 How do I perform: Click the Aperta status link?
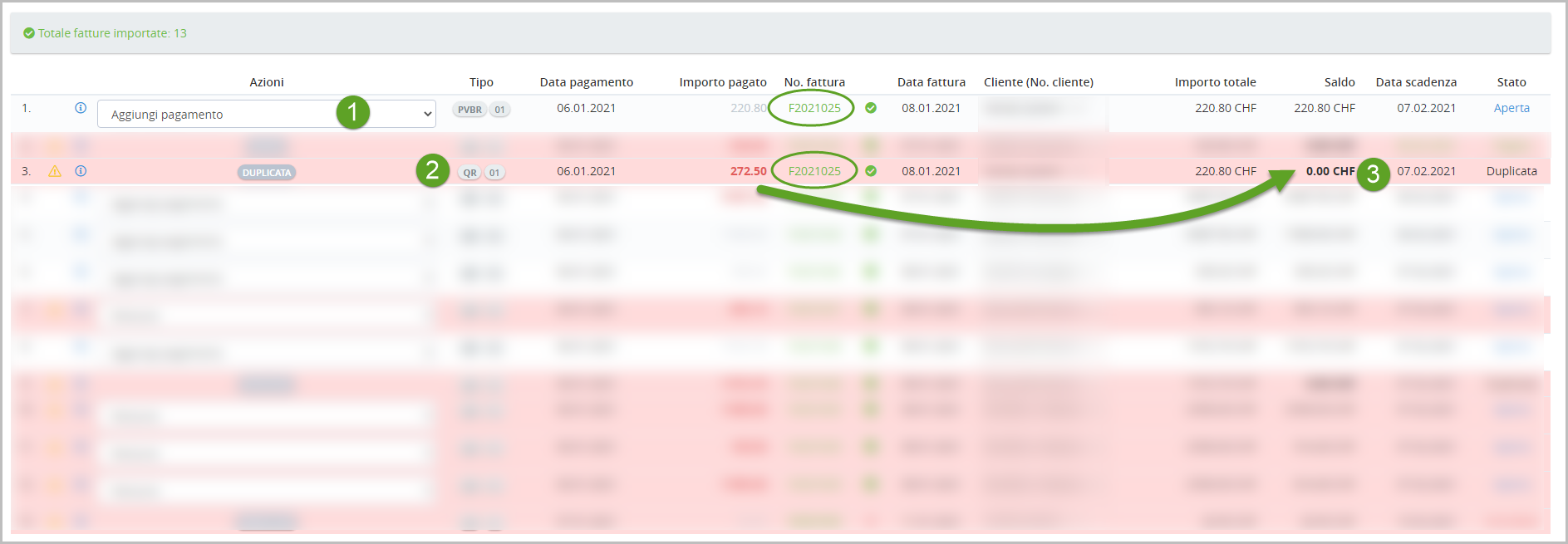[1511, 108]
